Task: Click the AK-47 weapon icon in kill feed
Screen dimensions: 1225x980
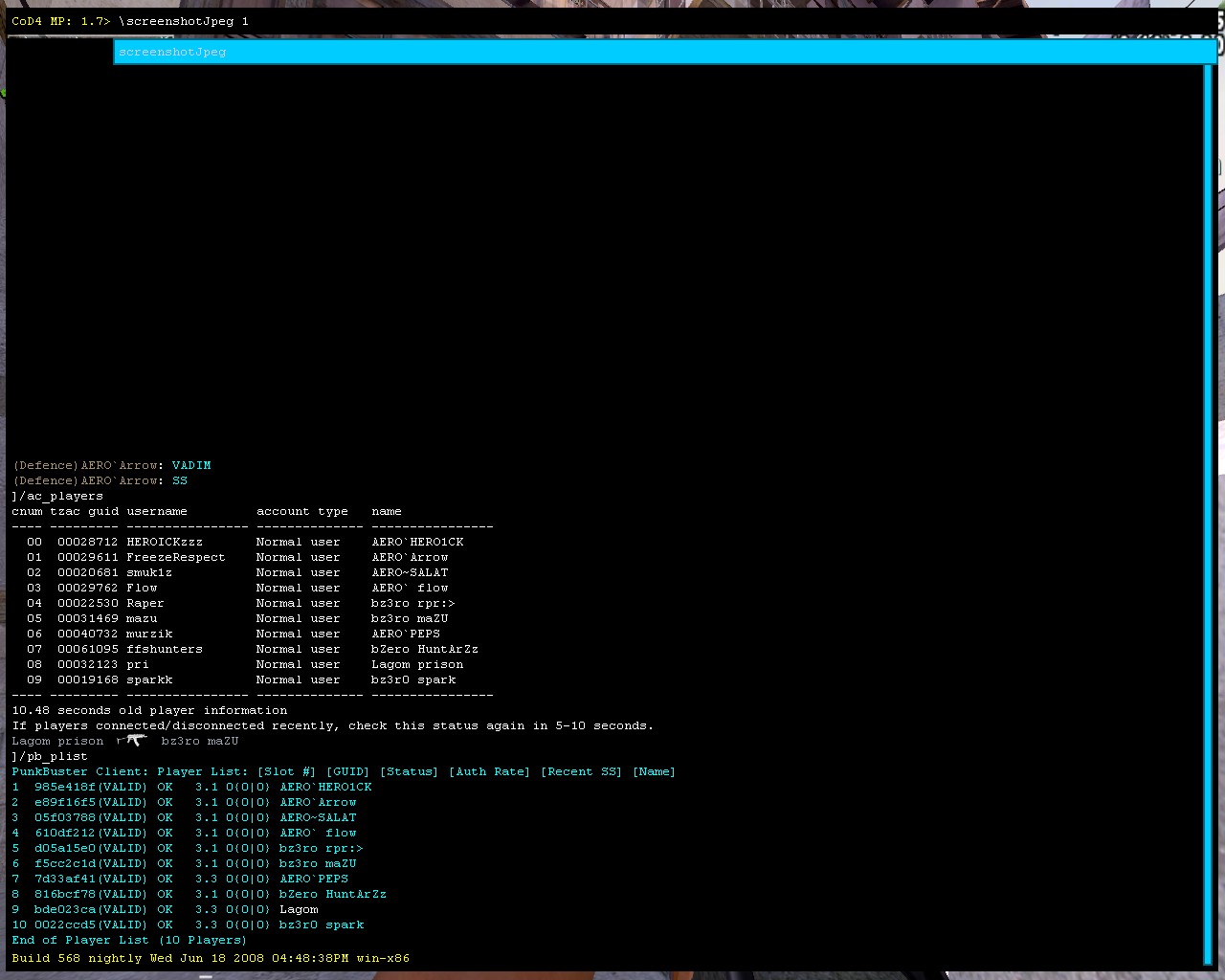Action: [x=132, y=740]
